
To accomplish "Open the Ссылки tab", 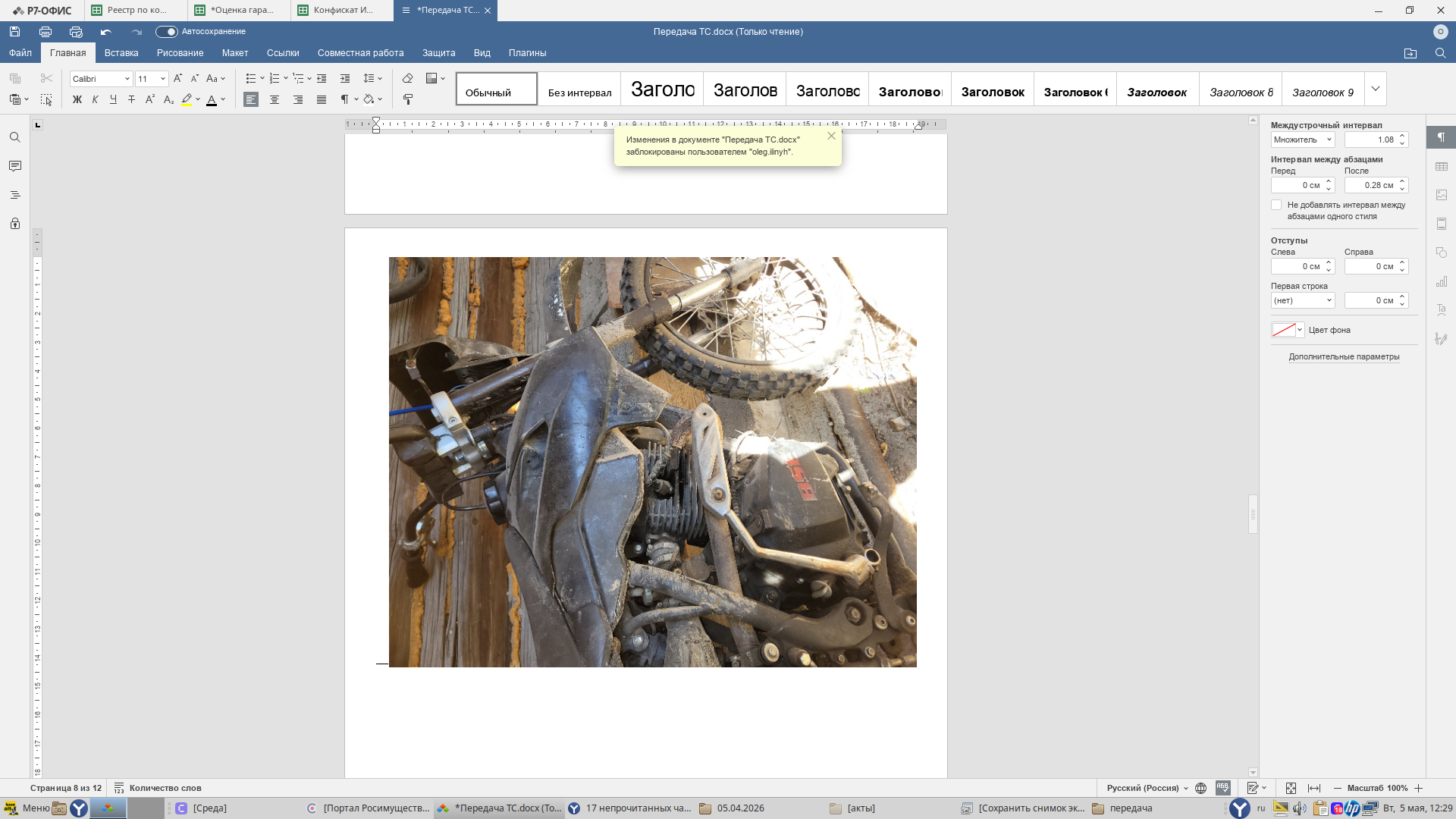I will (x=283, y=53).
